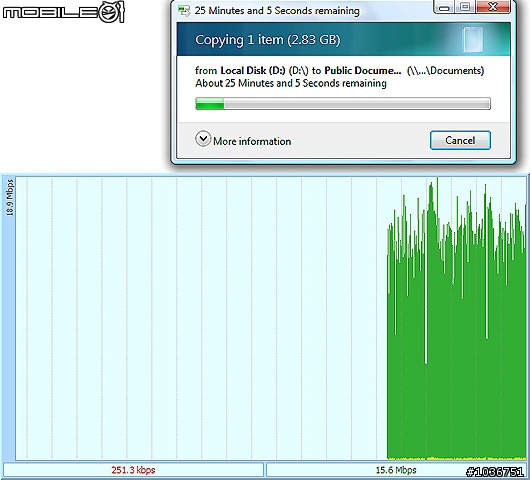Click the file document icon in dialog header
The height and width of the screenshot is (480, 530).
(473, 40)
